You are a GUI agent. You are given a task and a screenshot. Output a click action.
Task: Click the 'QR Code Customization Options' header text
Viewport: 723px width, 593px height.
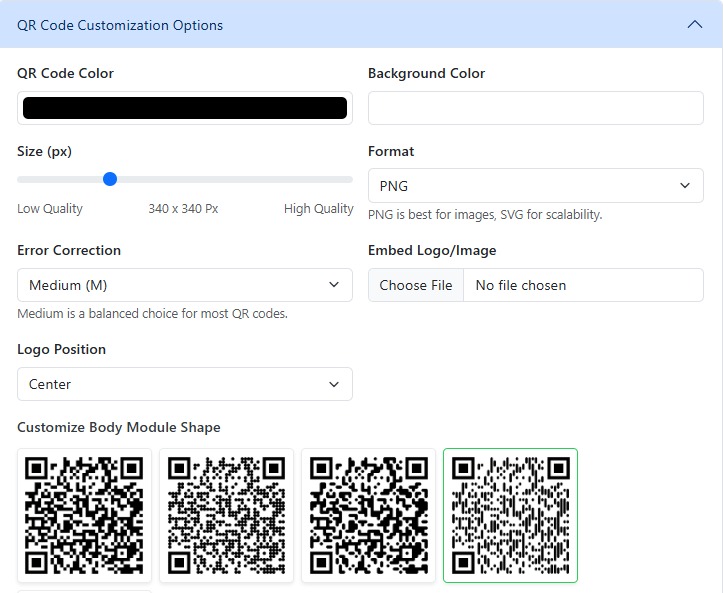pos(120,25)
